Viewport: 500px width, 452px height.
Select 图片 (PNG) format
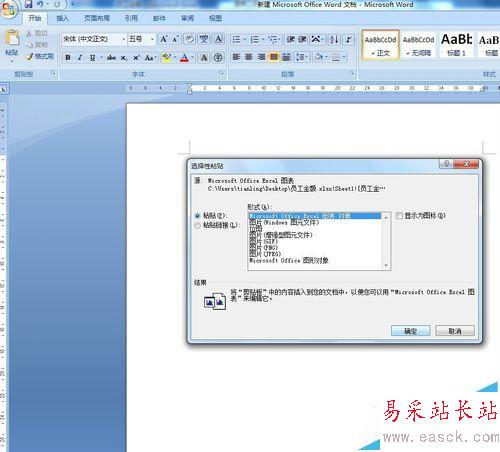263,248
